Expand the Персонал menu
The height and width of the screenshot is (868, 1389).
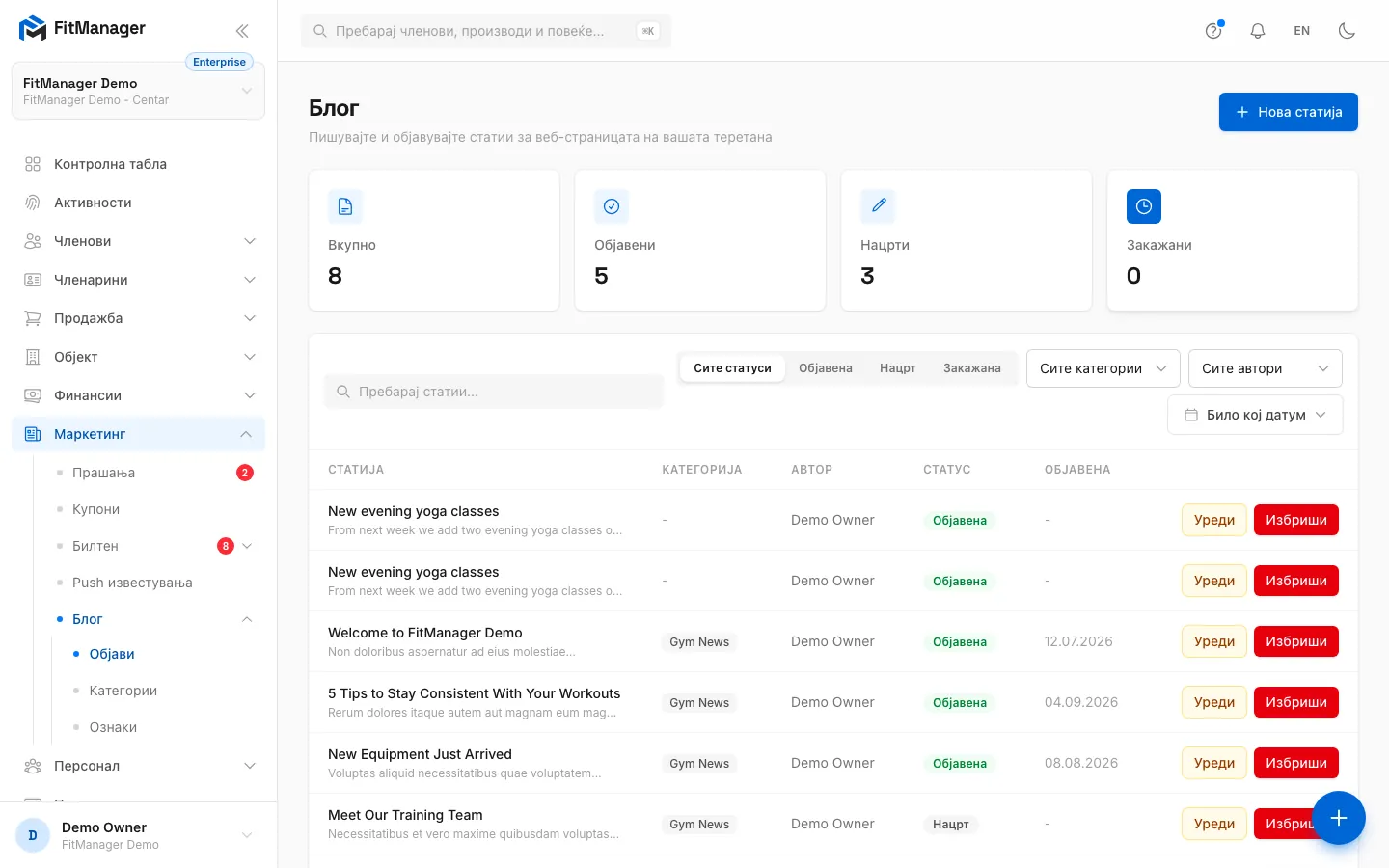point(138,766)
